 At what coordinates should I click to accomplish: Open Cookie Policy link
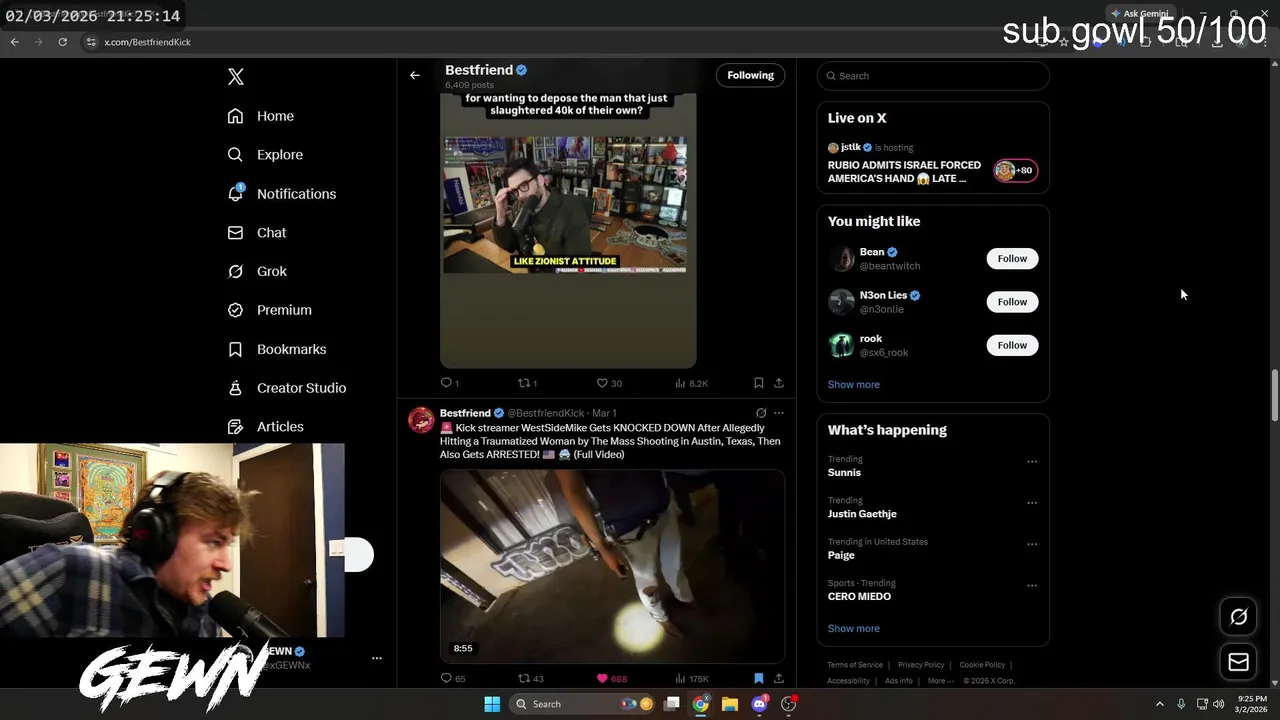click(x=982, y=665)
